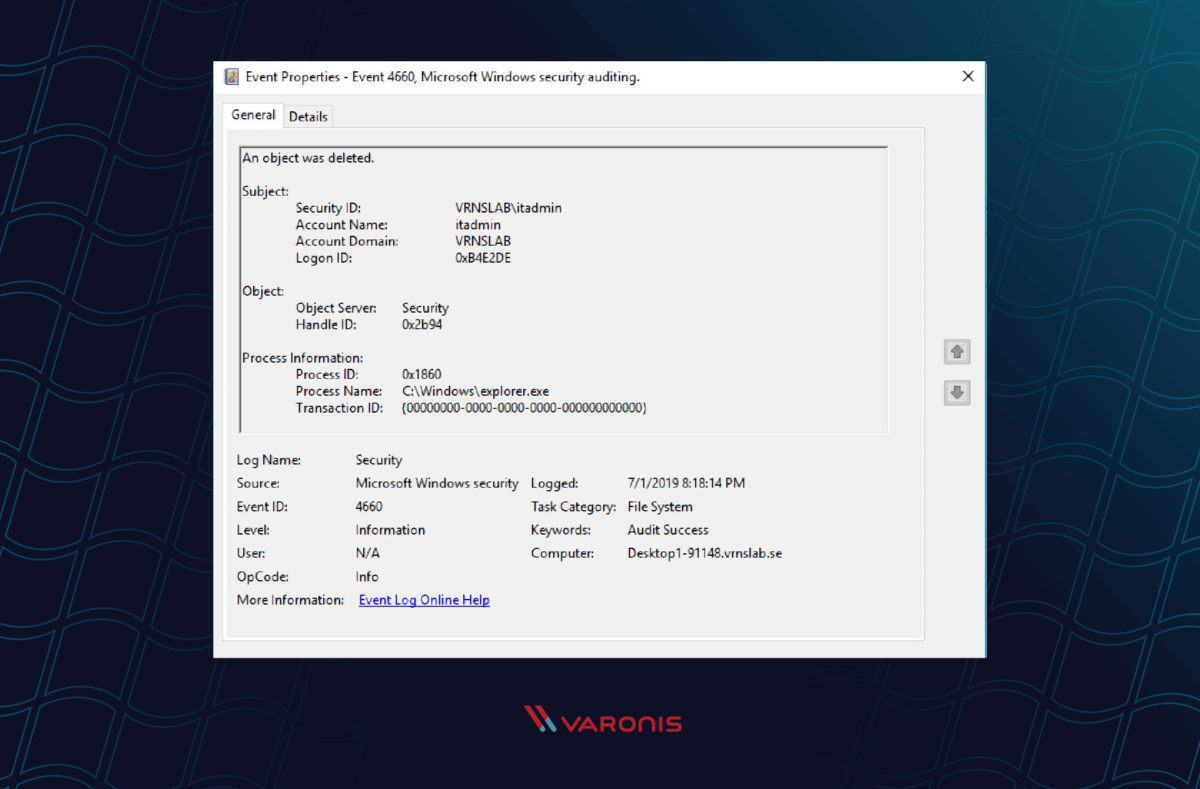
Task: Select the General tab
Action: click(252, 115)
